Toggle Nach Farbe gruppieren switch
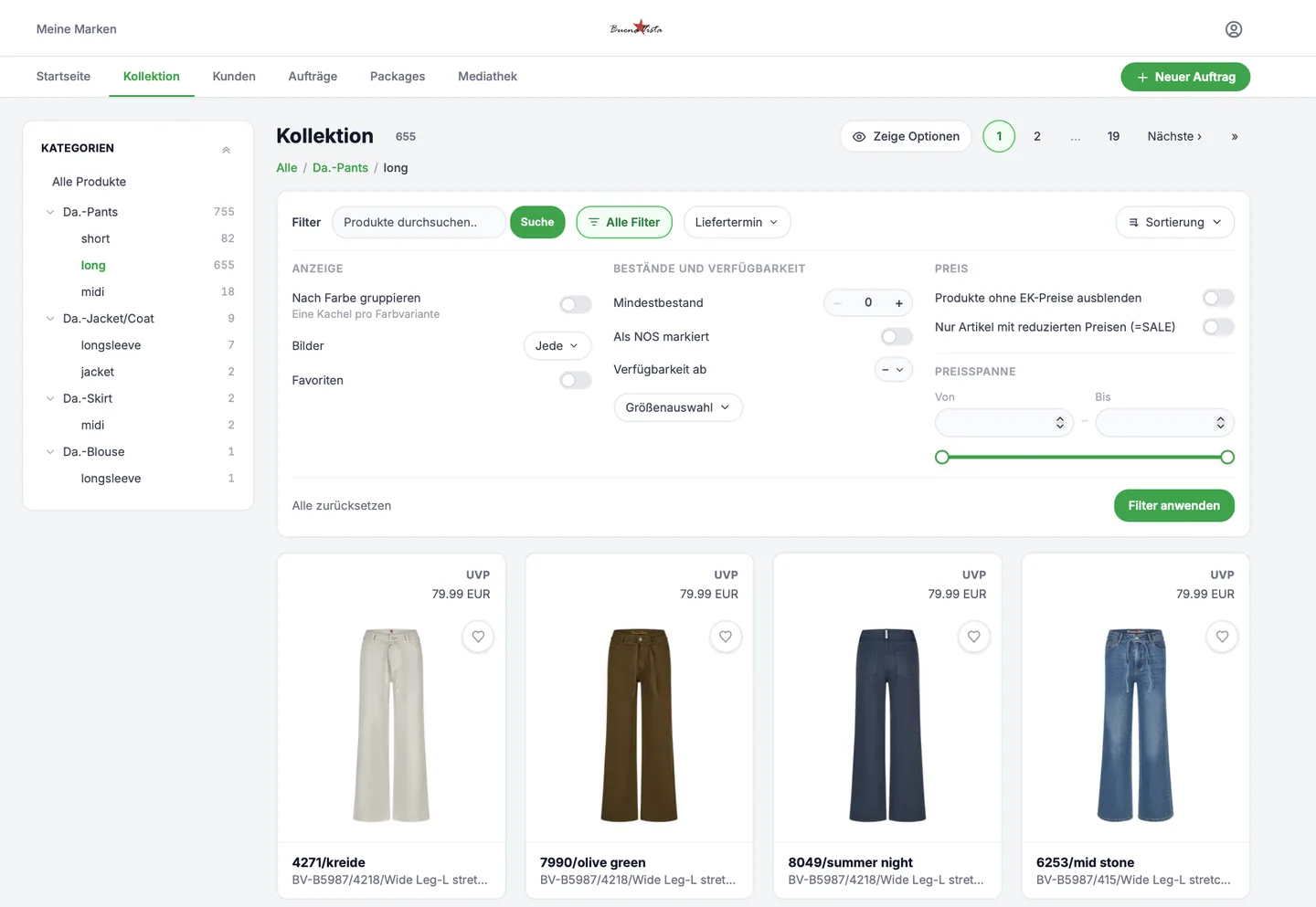The width and height of the screenshot is (1316, 907). point(576,304)
